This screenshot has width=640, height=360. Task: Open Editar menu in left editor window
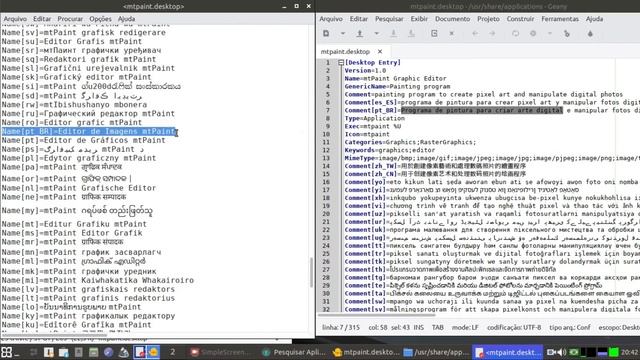pyautogui.click(x=42, y=19)
